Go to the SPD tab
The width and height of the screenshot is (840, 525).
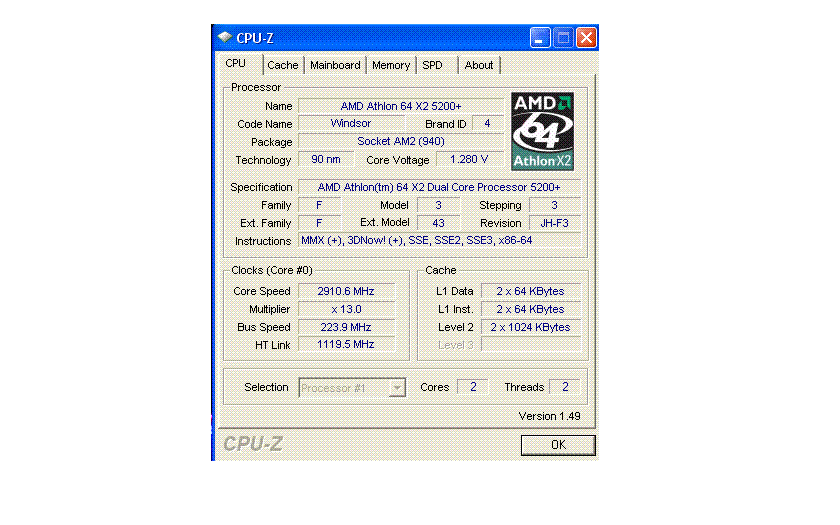(432, 65)
